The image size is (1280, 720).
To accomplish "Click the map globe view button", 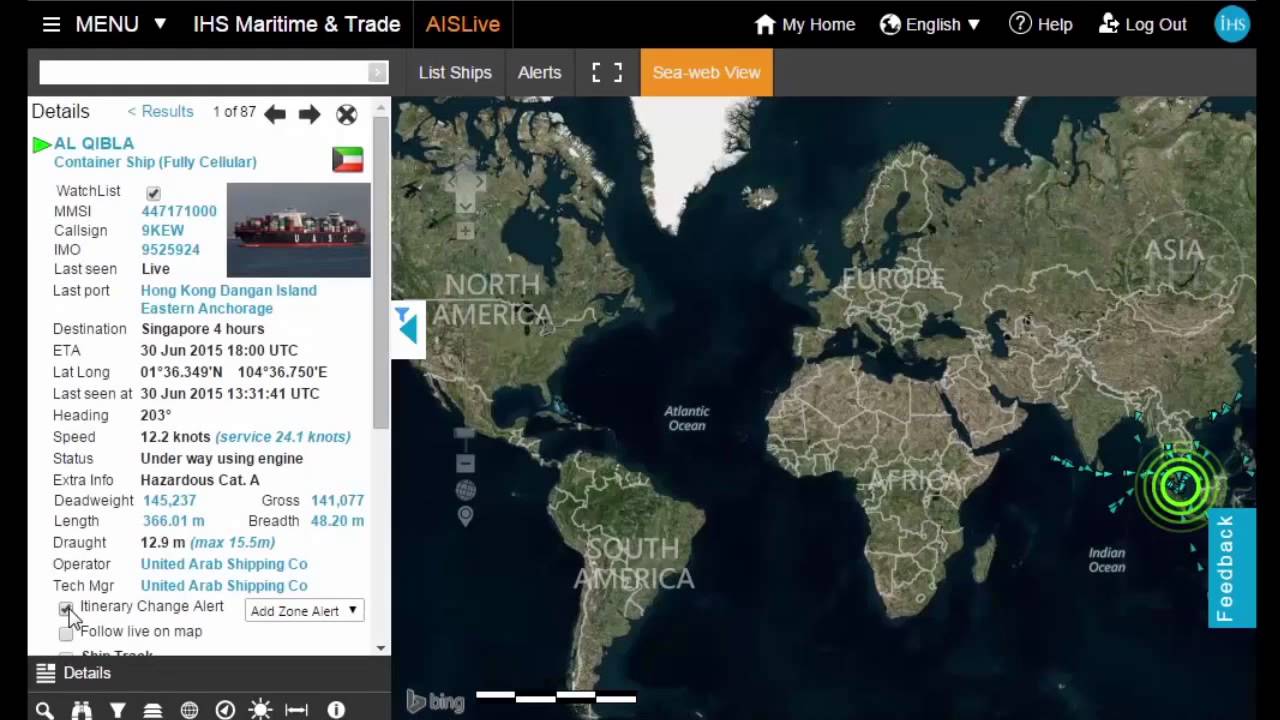I will click(x=465, y=490).
